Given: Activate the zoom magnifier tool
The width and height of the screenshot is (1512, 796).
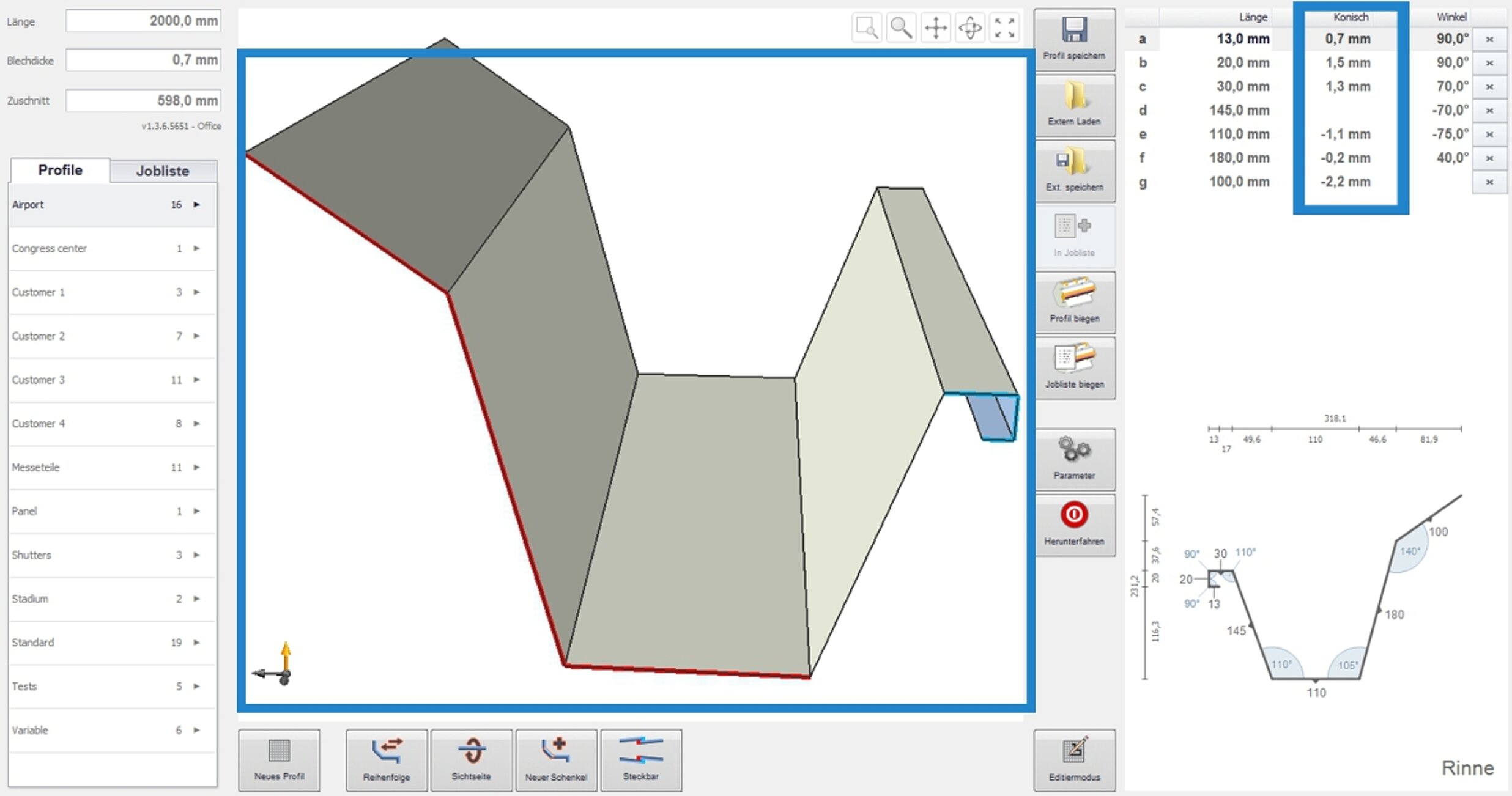Looking at the screenshot, I should coord(901,28).
